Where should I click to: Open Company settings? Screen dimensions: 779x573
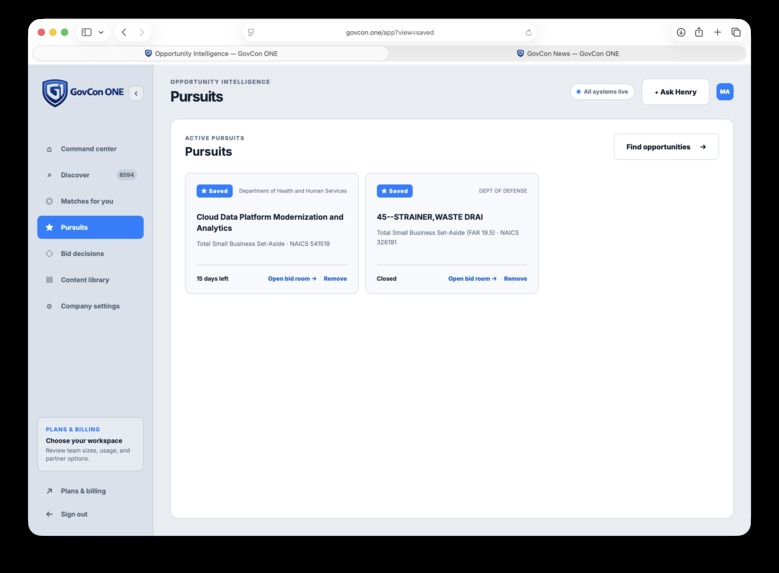point(90,306)
